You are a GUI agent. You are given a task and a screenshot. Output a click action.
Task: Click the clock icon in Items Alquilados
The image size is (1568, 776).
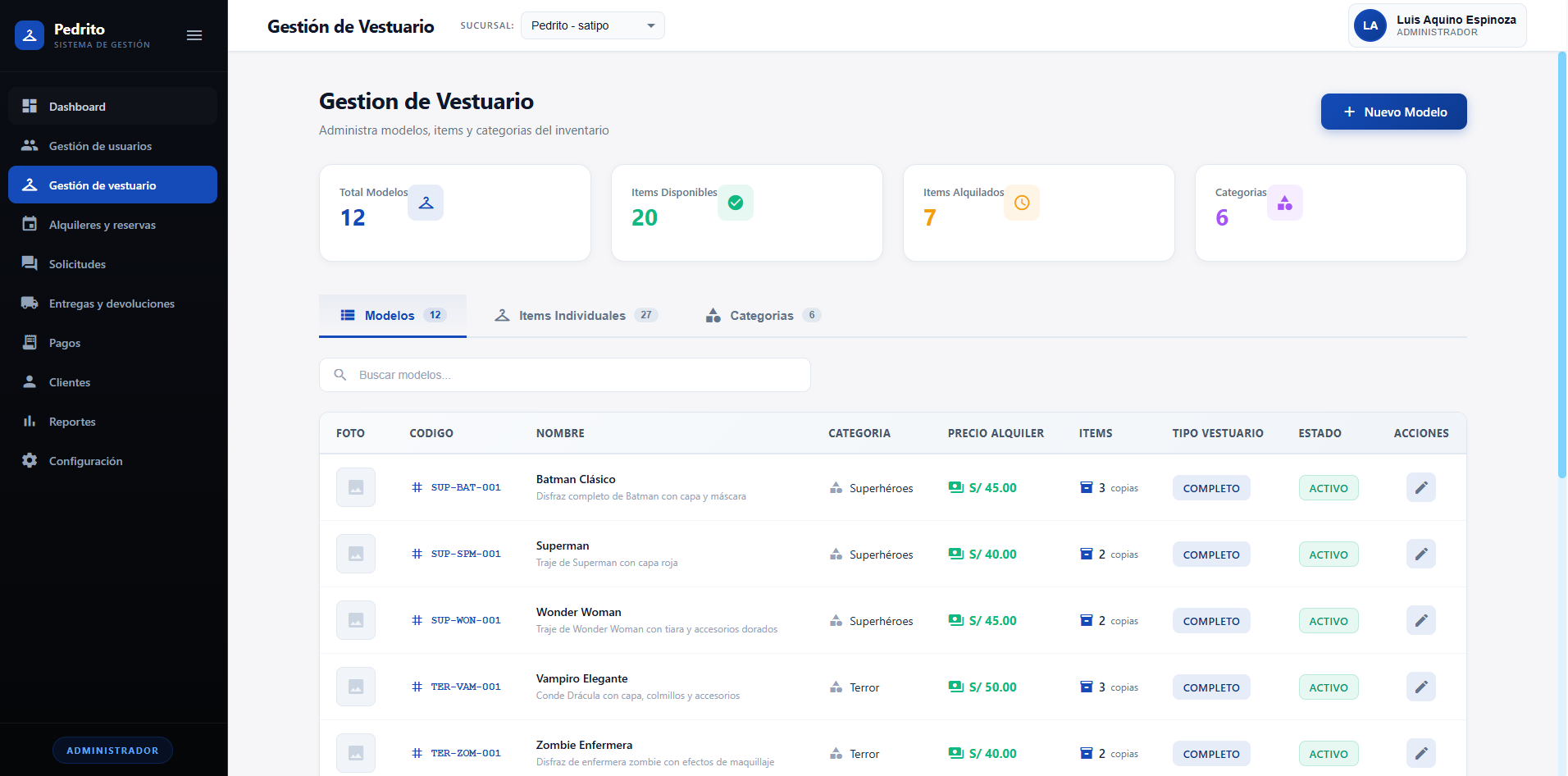pyautogui.click(x=1022, y=203)
